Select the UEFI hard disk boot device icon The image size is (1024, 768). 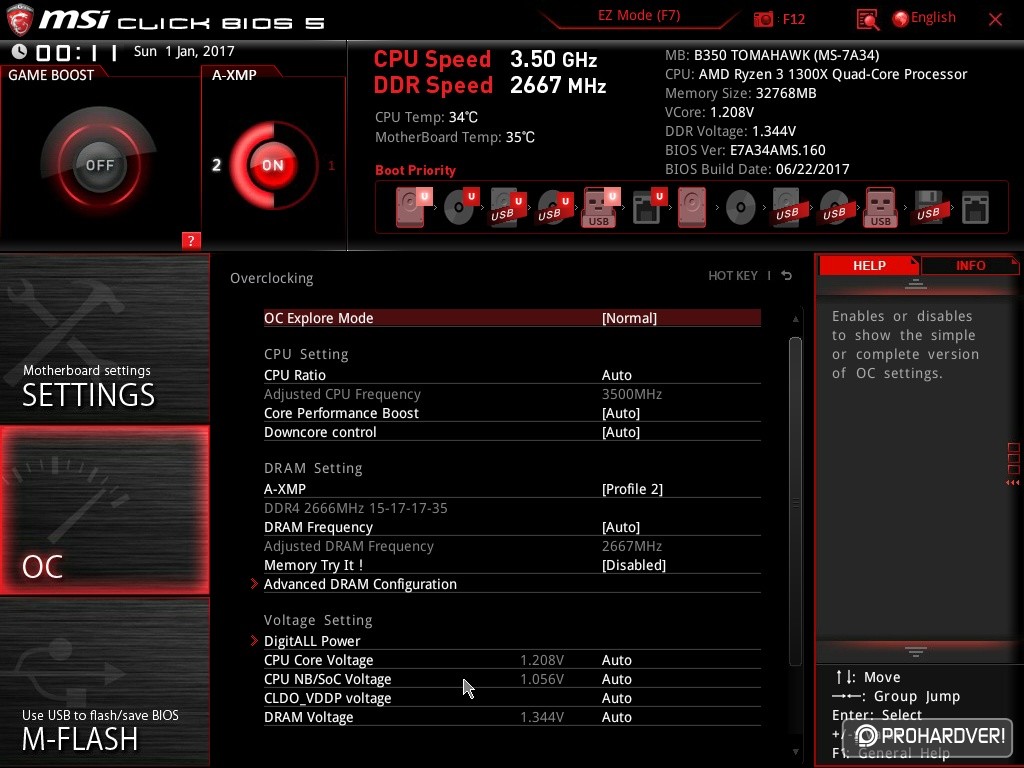tap(413, 207)
